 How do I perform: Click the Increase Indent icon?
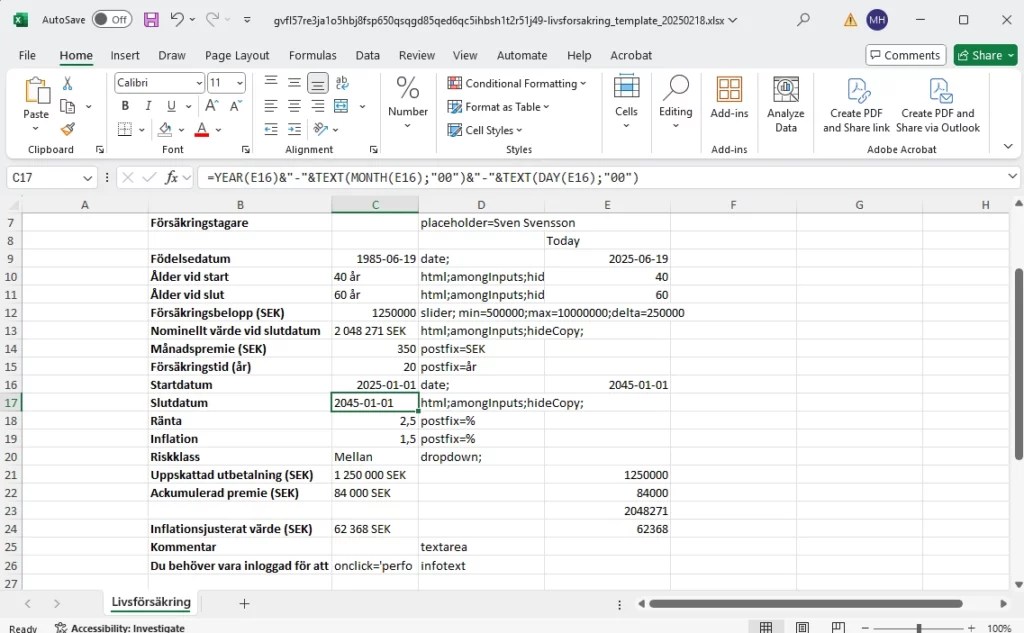tap(295, 129)
